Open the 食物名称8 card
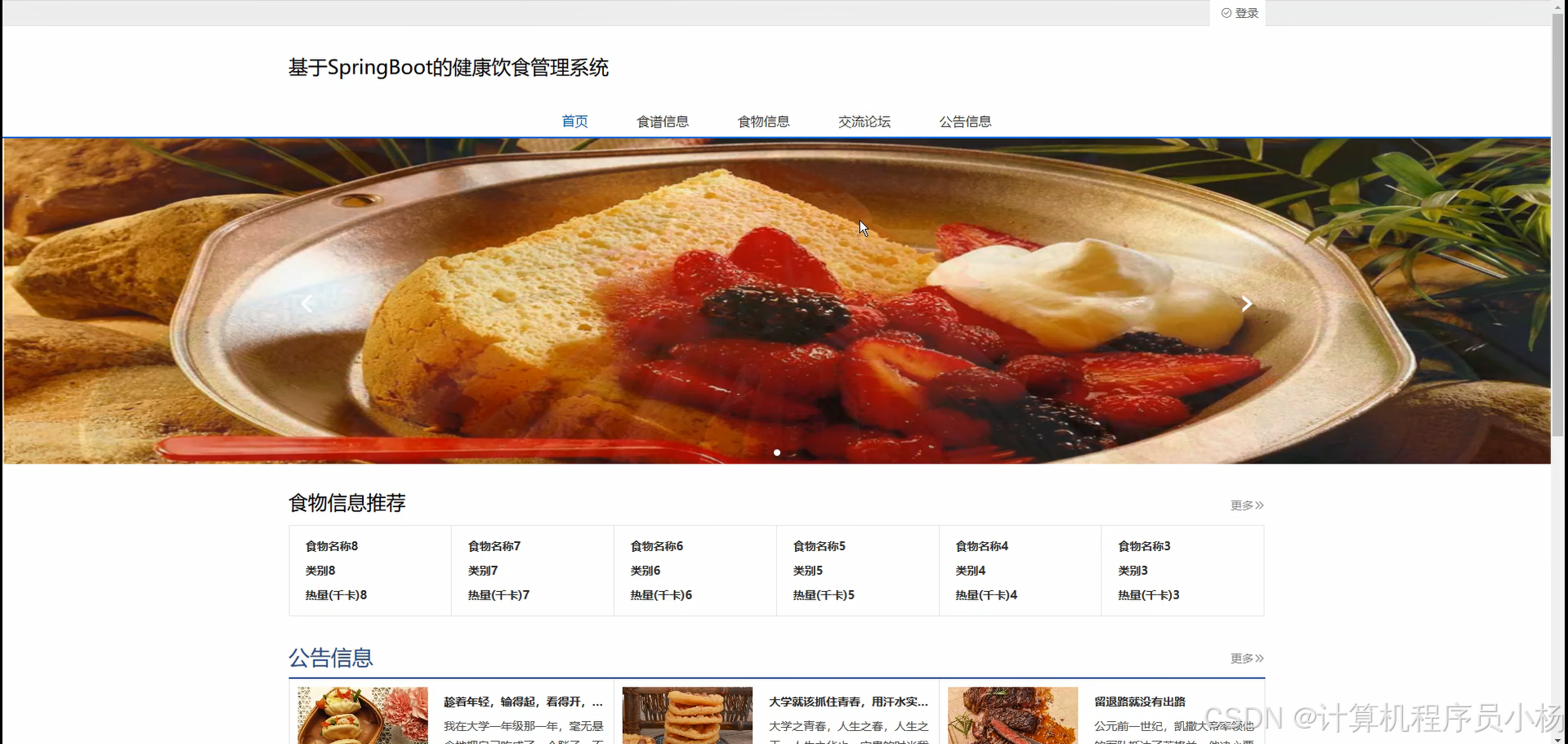Image resolution: width=1568 pixels, height=744 pixels. click(x=370, y=571)
